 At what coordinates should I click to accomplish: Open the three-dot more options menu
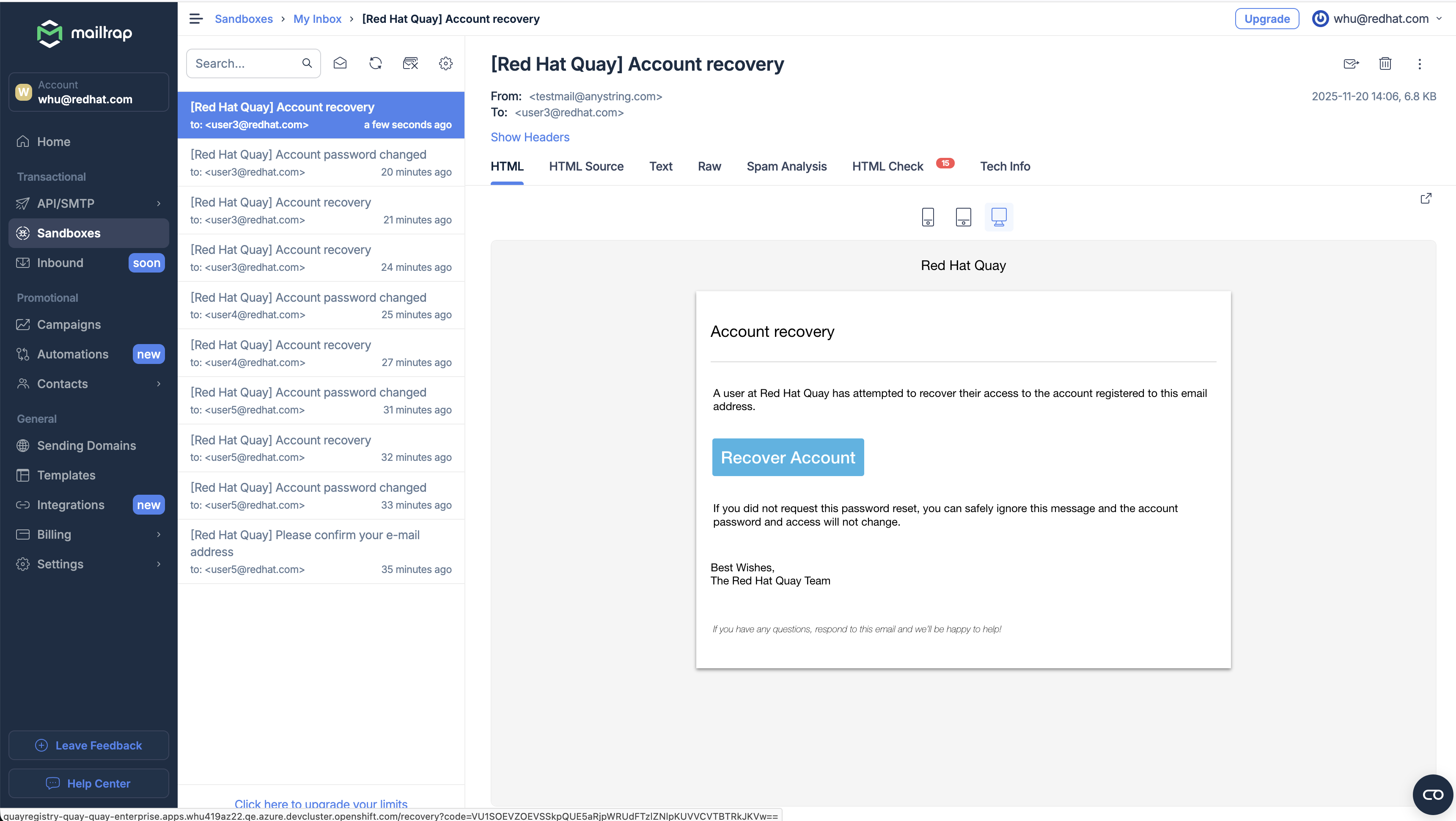point(1419,64)
